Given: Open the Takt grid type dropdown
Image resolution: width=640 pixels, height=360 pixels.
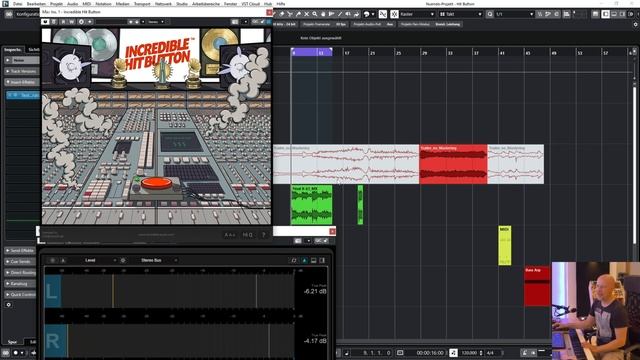Looking at the screenshot, I should tap(460, 14).
